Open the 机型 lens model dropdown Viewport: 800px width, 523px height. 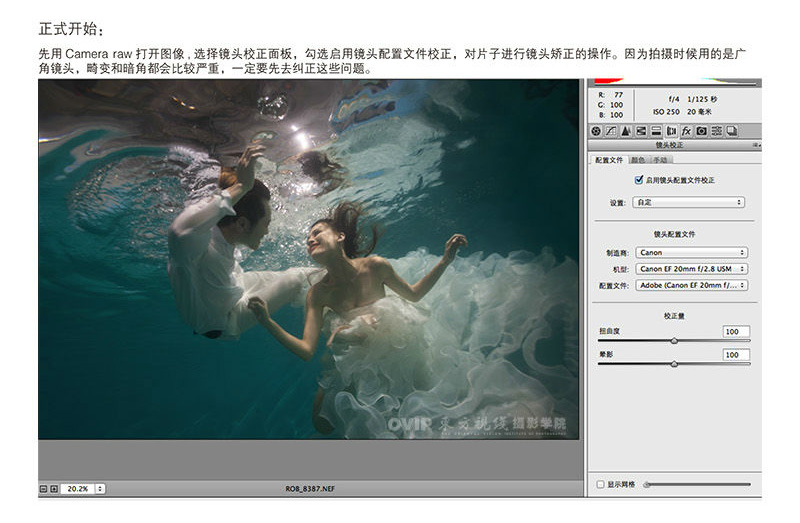pos(692,269)
